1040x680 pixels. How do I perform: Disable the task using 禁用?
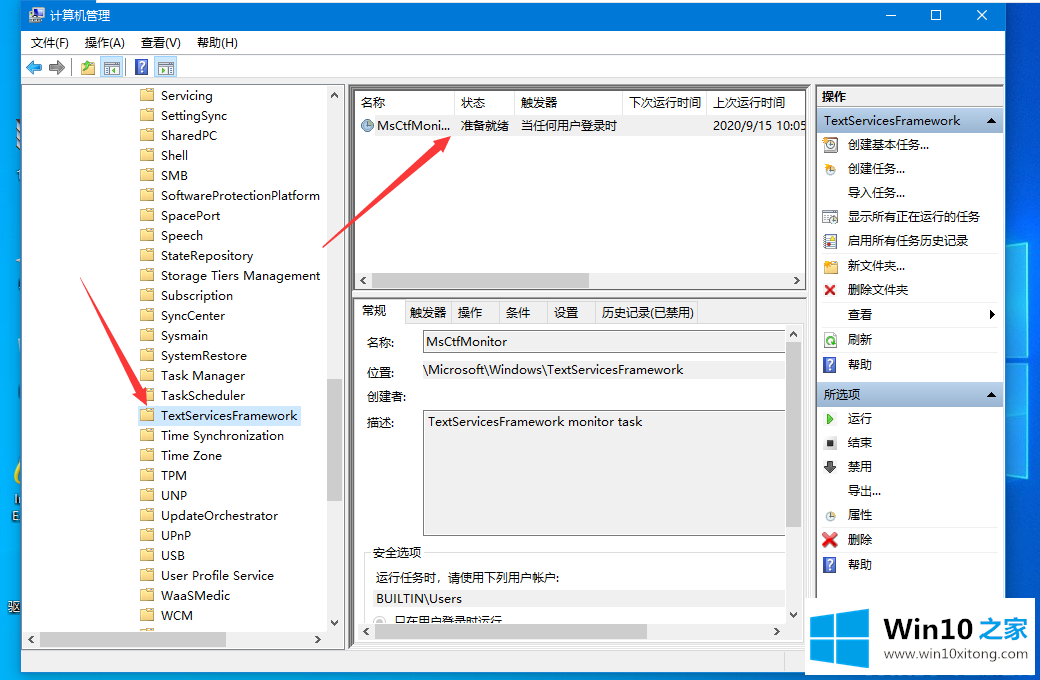click(x=859, y=466)
